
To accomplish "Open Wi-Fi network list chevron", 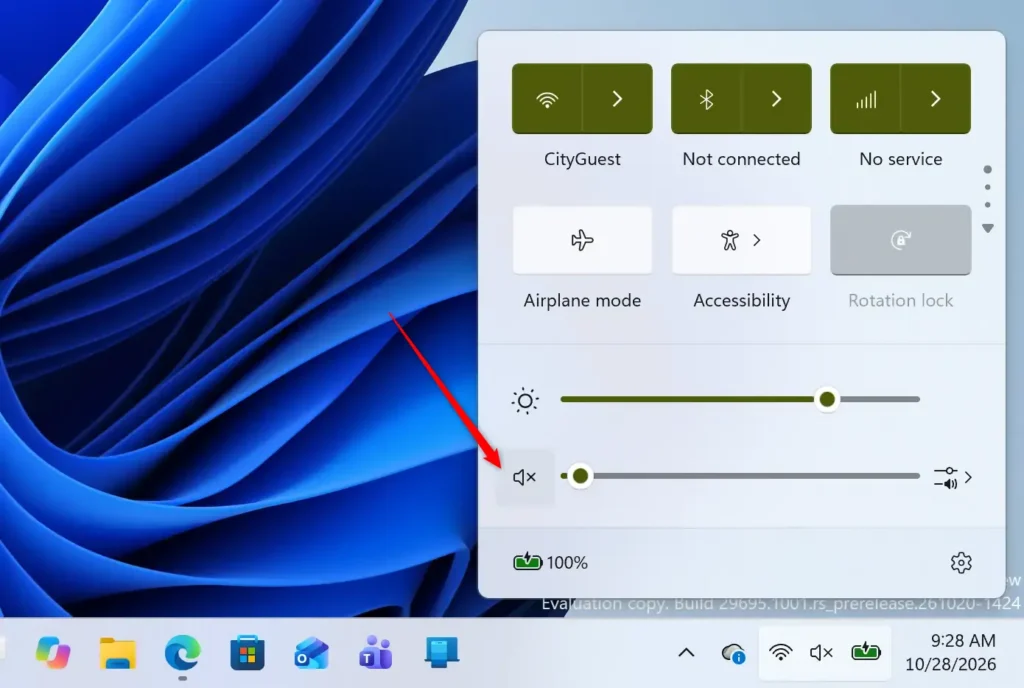I will pyautogui.click(x=618, y=99).
